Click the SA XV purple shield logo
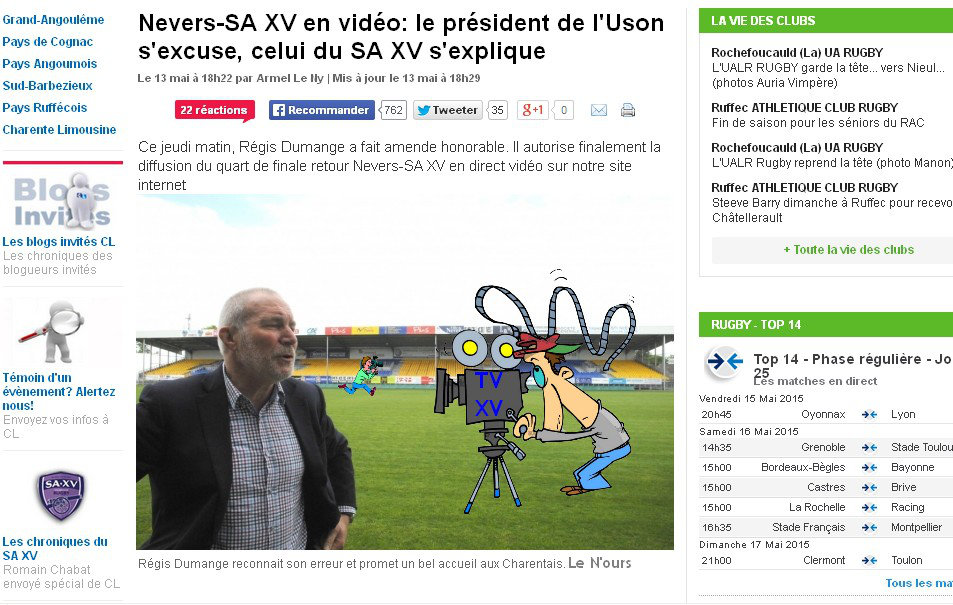Viewport: 953px width, 605px height. 61,496
